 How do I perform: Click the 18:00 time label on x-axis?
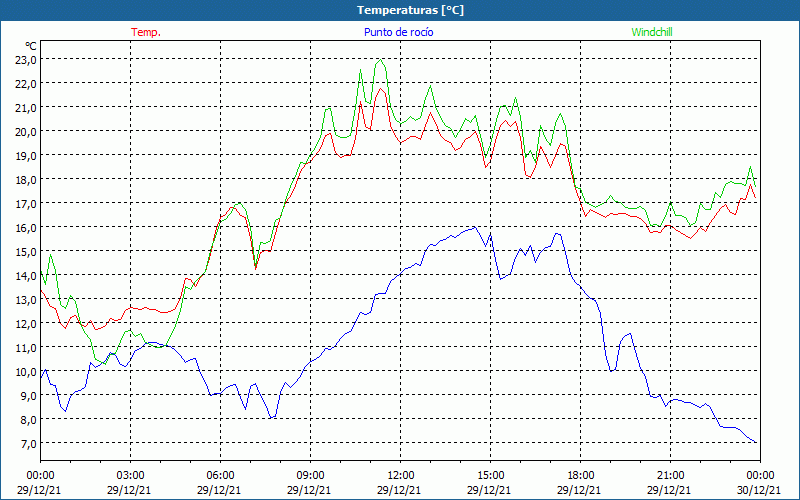581,475
